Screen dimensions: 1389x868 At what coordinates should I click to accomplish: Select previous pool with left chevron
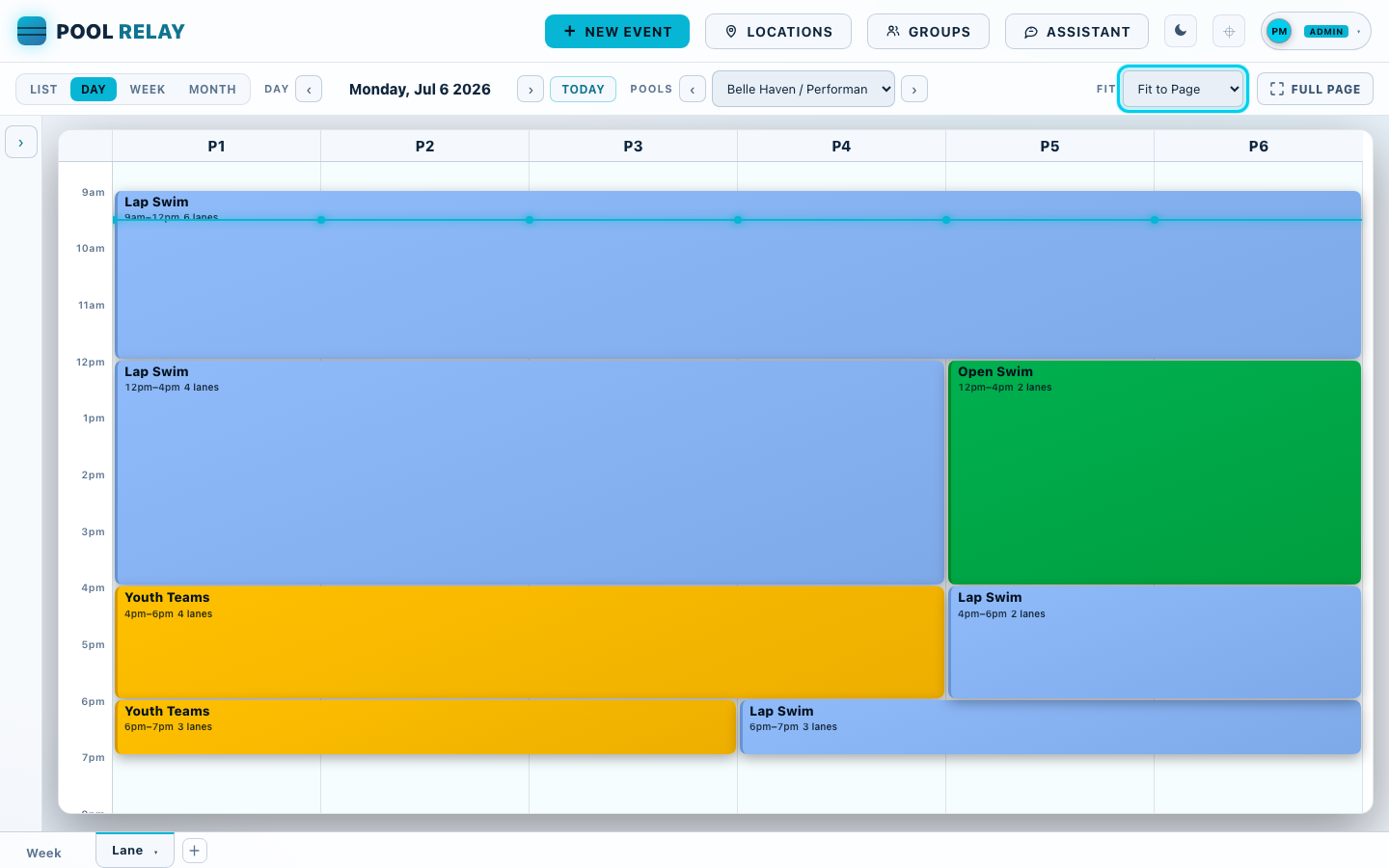pos(693,89)
